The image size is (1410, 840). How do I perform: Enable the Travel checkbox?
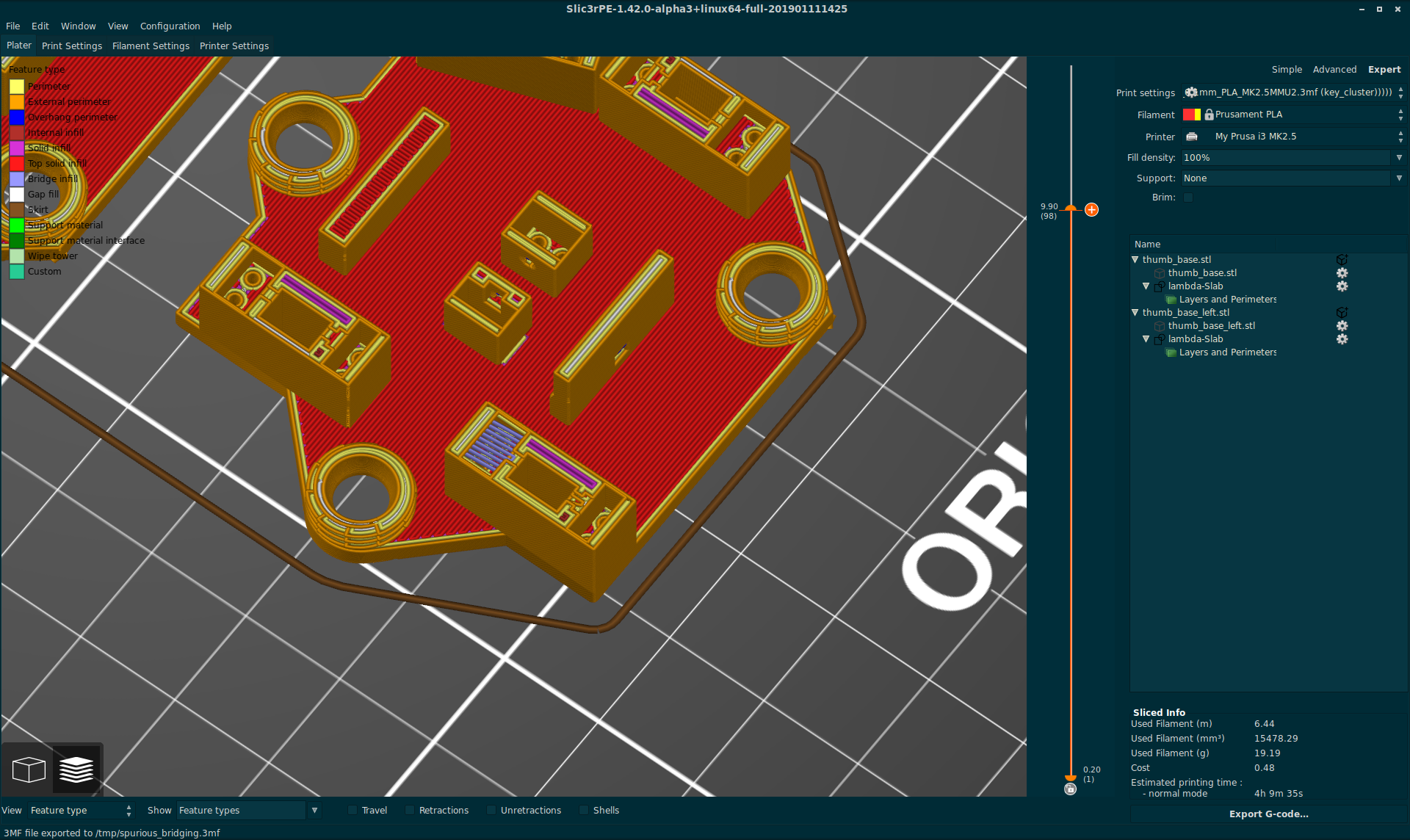[352, 810]
